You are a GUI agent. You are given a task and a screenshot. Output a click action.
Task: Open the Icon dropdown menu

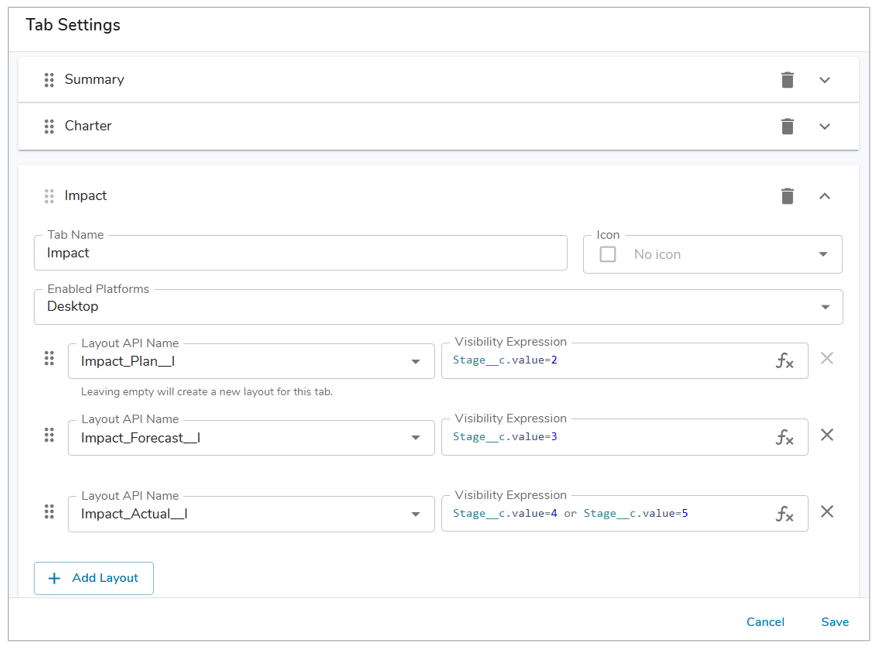[823, 255]
